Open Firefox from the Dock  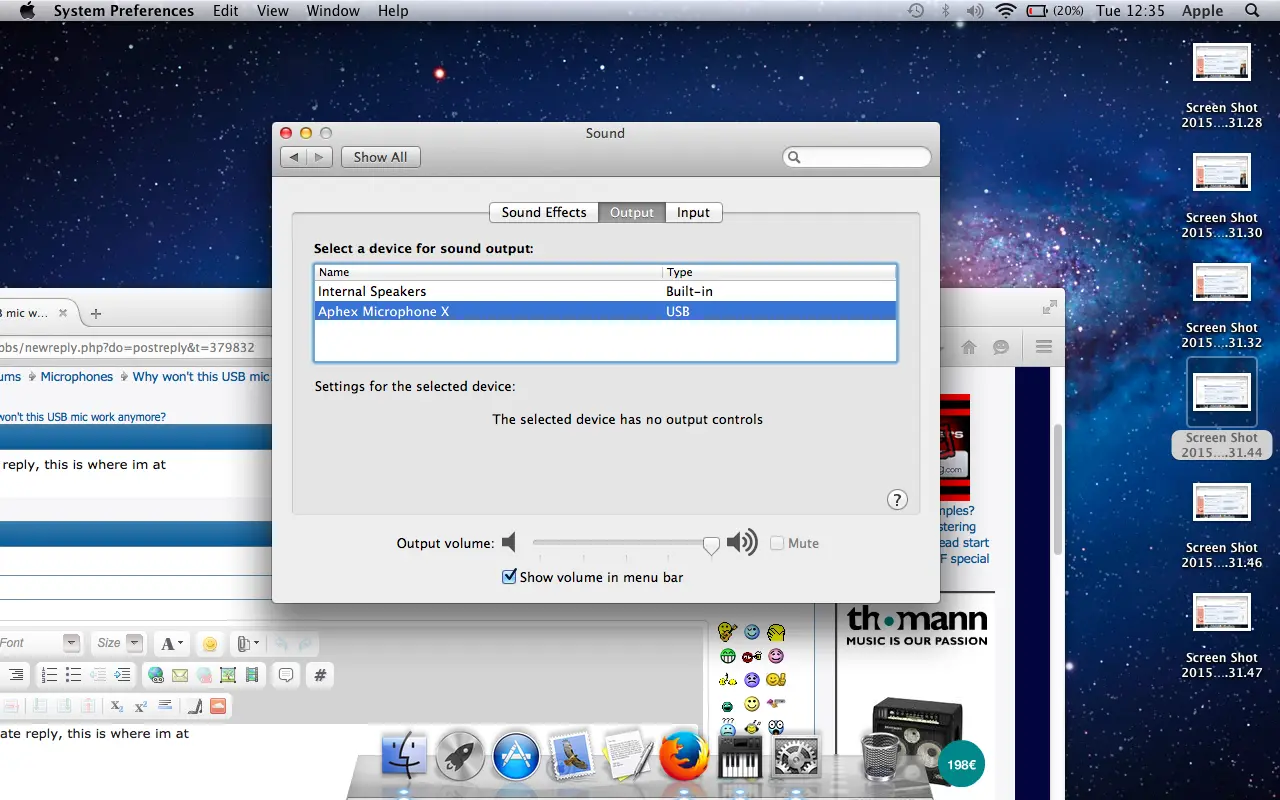click(x=684, y=755)
